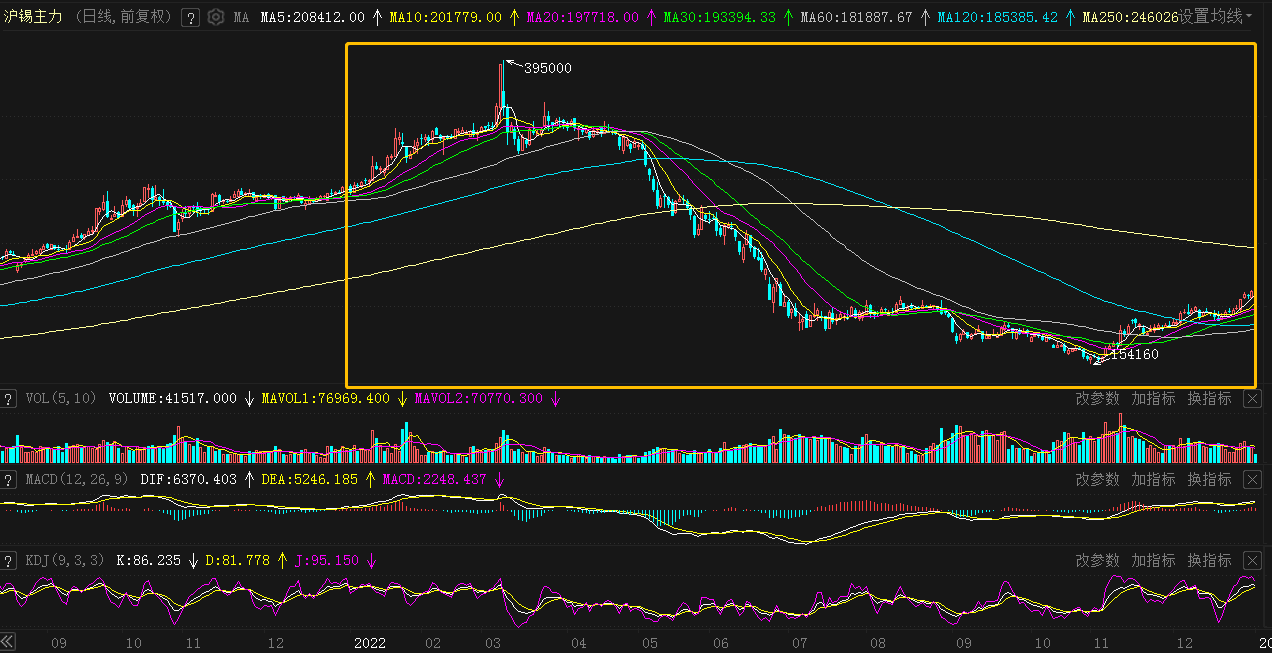This screenshot has width=1272, height=653.
Task: Click the 395000 high price label
Action: click(547, 68)
